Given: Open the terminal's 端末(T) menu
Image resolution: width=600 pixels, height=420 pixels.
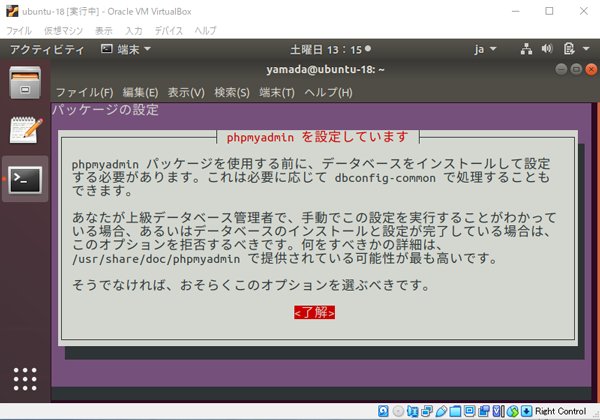Looking at the screenshot, I should tap(277, 93).
